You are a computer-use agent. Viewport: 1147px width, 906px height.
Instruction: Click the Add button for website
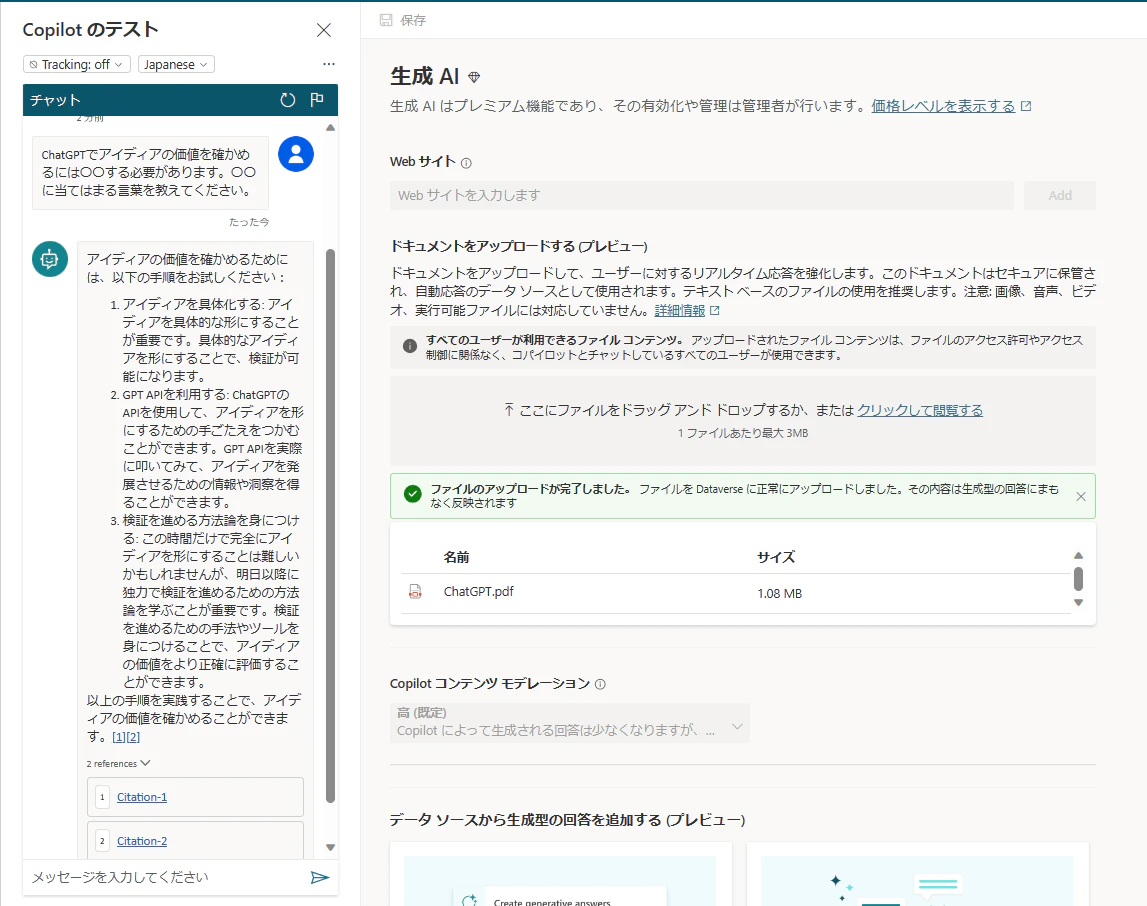1059,195
